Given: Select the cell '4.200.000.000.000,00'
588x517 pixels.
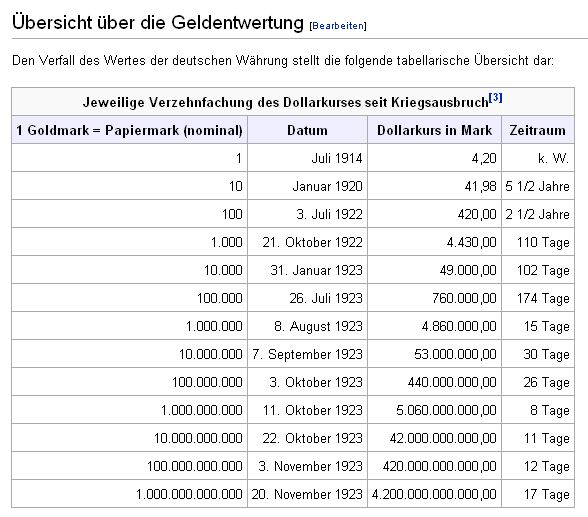Looking at the screenshot, I should pyautogui.click(x=434, y=494).
